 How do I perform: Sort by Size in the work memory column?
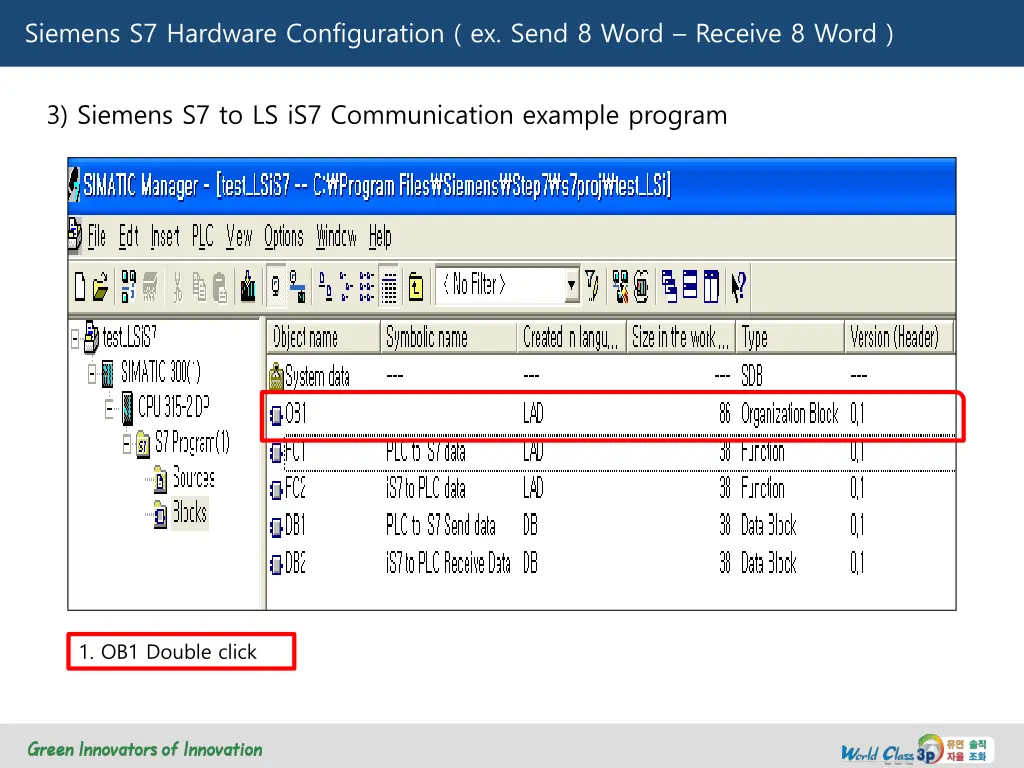click(681, 338)
